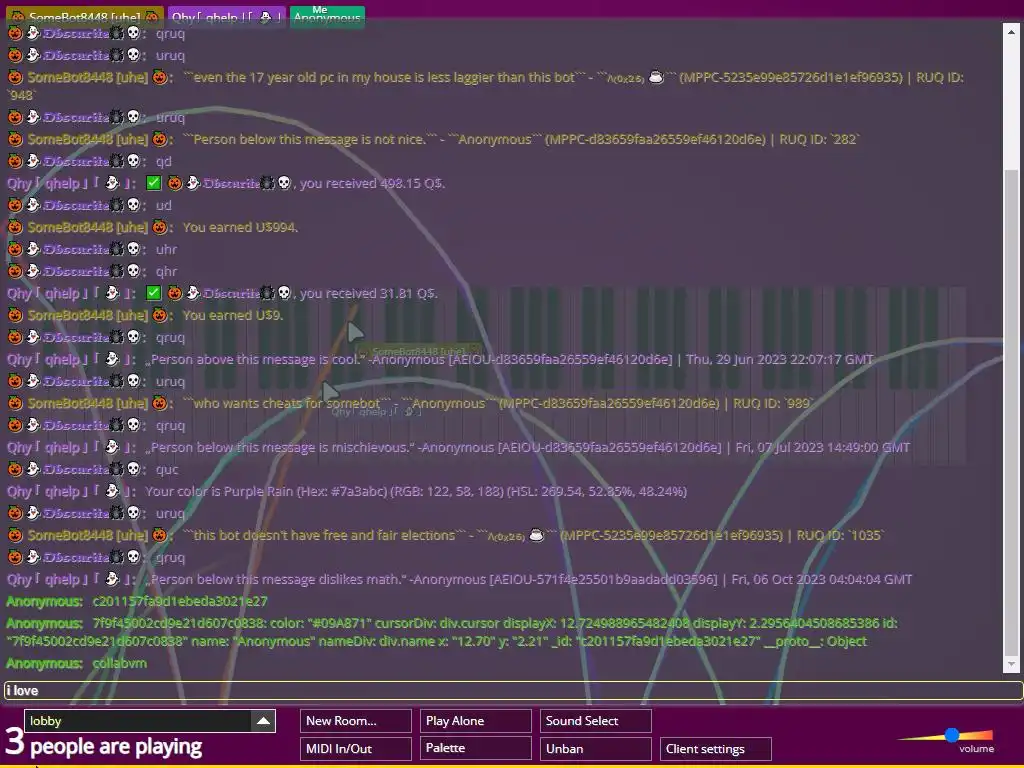Select the Anonymous 'Me' participant chip
Viewport: 1024px width, 768px height.
click(327, 18)
